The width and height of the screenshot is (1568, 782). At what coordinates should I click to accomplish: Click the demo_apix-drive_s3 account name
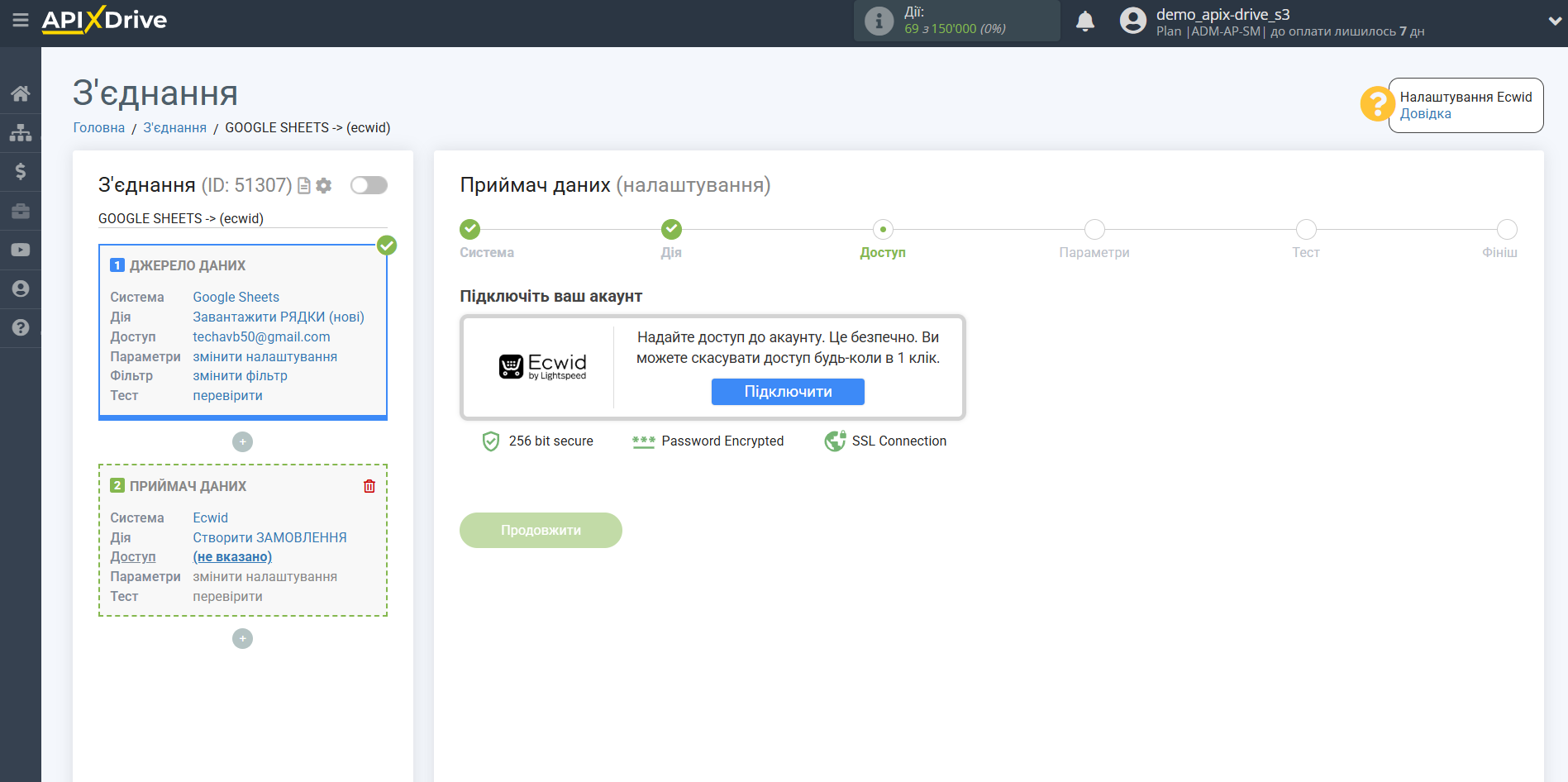(1222, 14)
